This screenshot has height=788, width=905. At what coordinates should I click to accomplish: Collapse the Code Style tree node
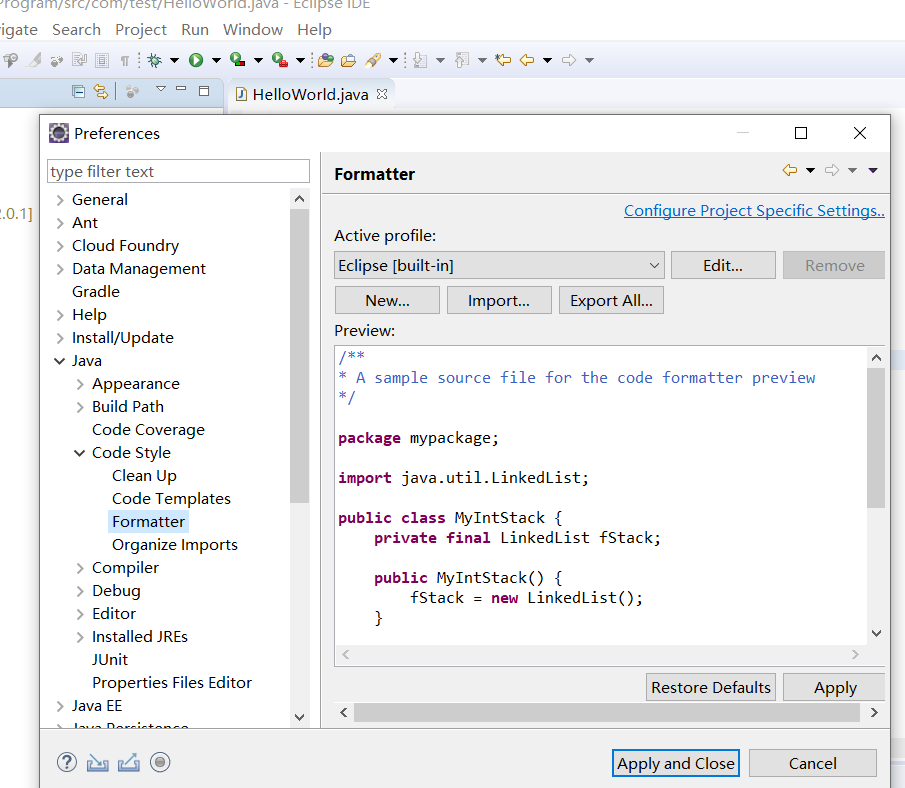click(80, 453)
